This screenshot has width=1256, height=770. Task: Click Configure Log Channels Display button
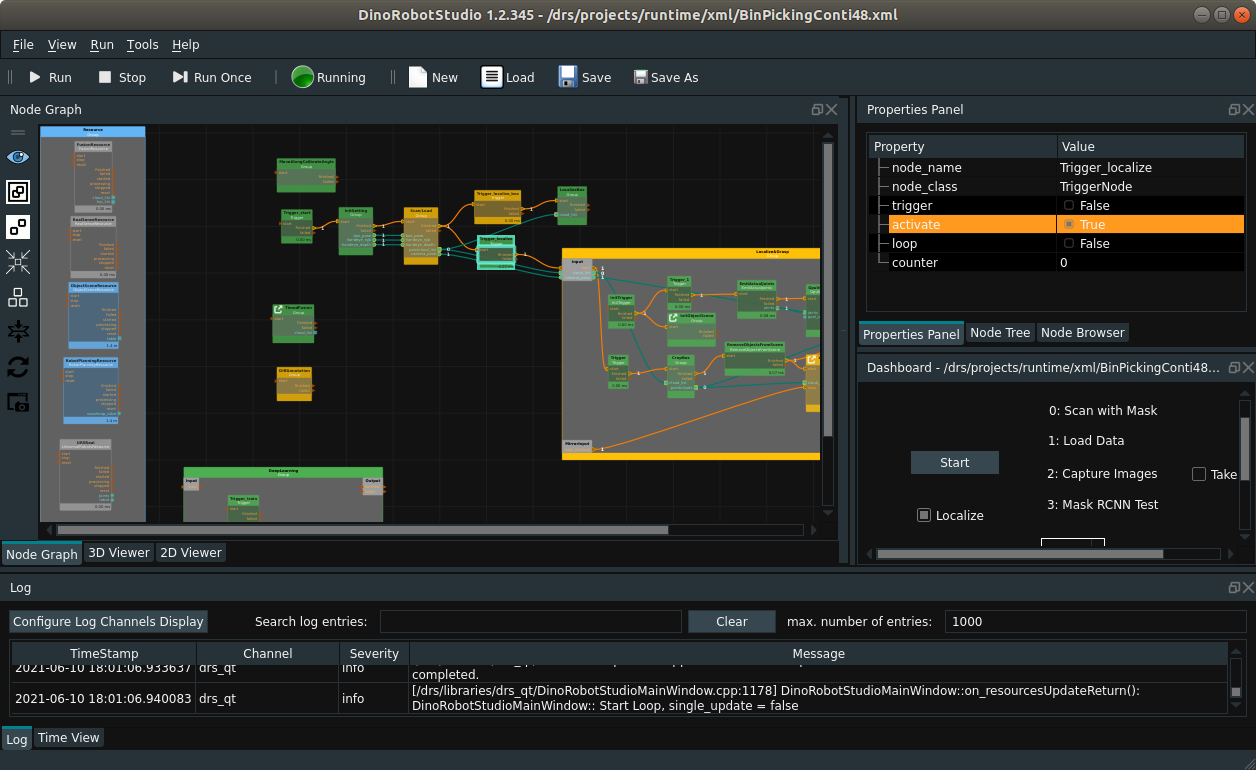108,621
